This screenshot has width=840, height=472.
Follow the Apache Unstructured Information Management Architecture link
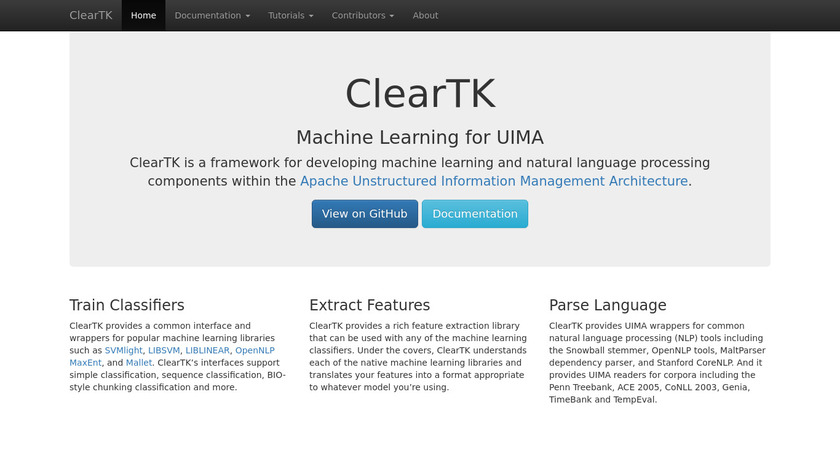point(494,181)
